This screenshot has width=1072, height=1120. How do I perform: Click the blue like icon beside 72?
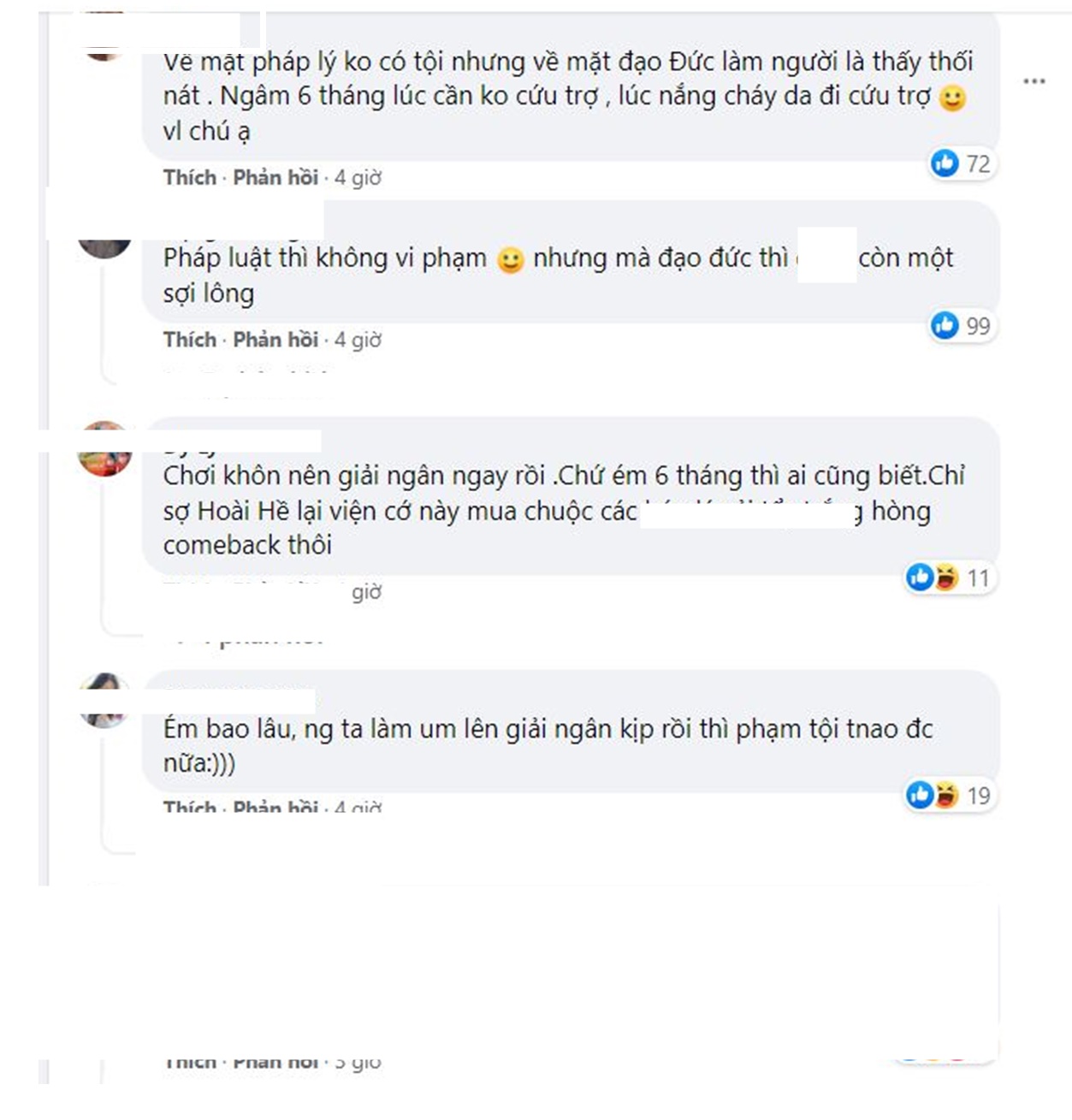[x=945, y=163]
